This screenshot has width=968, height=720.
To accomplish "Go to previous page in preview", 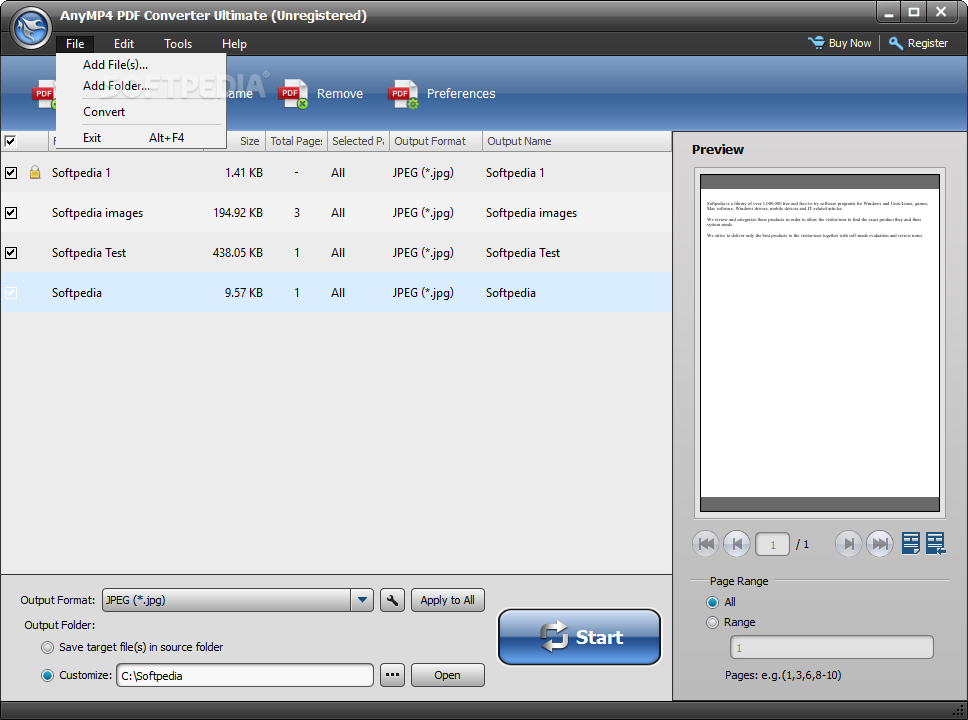I will tap(736, 544).
